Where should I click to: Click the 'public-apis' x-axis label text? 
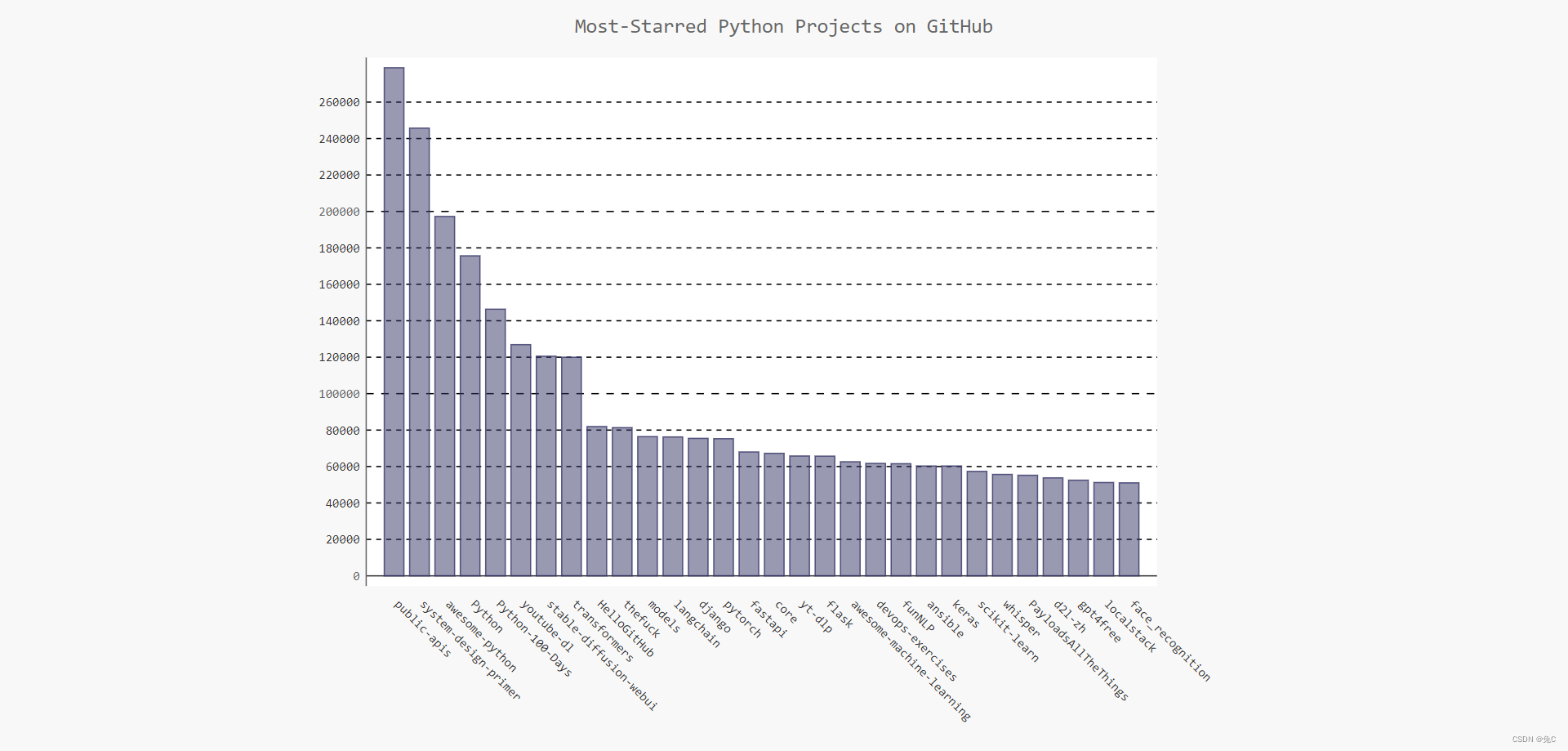click(x=422, y=629)
